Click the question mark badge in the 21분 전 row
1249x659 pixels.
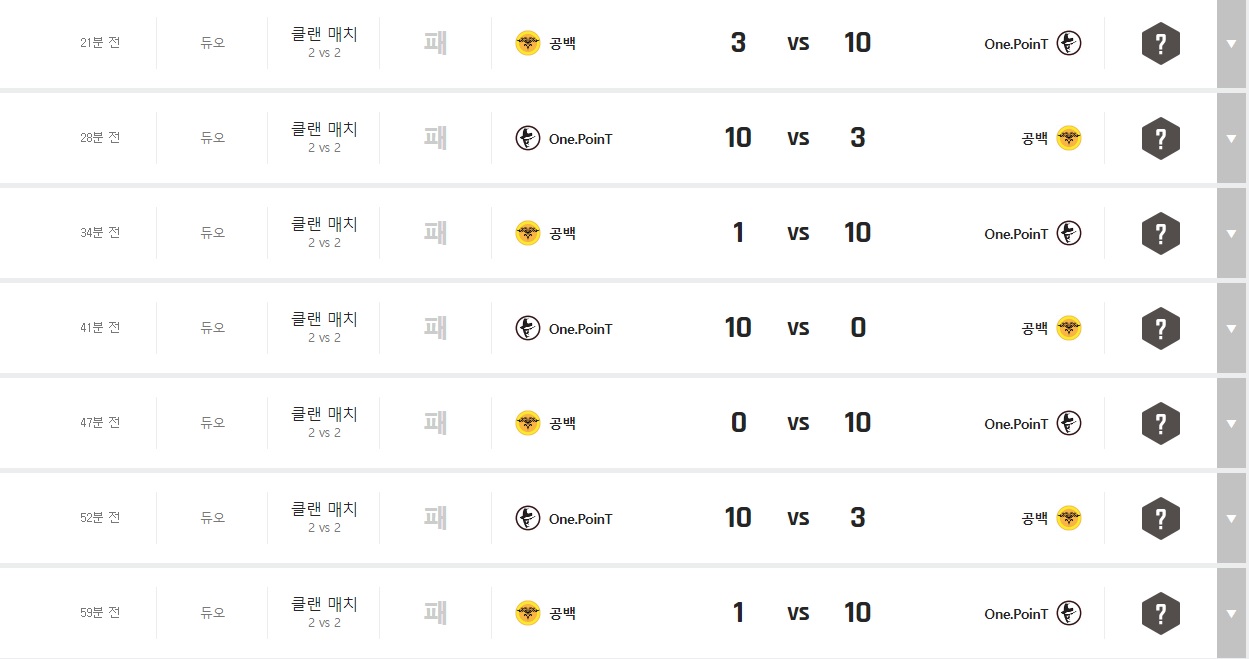(1160, 43)
